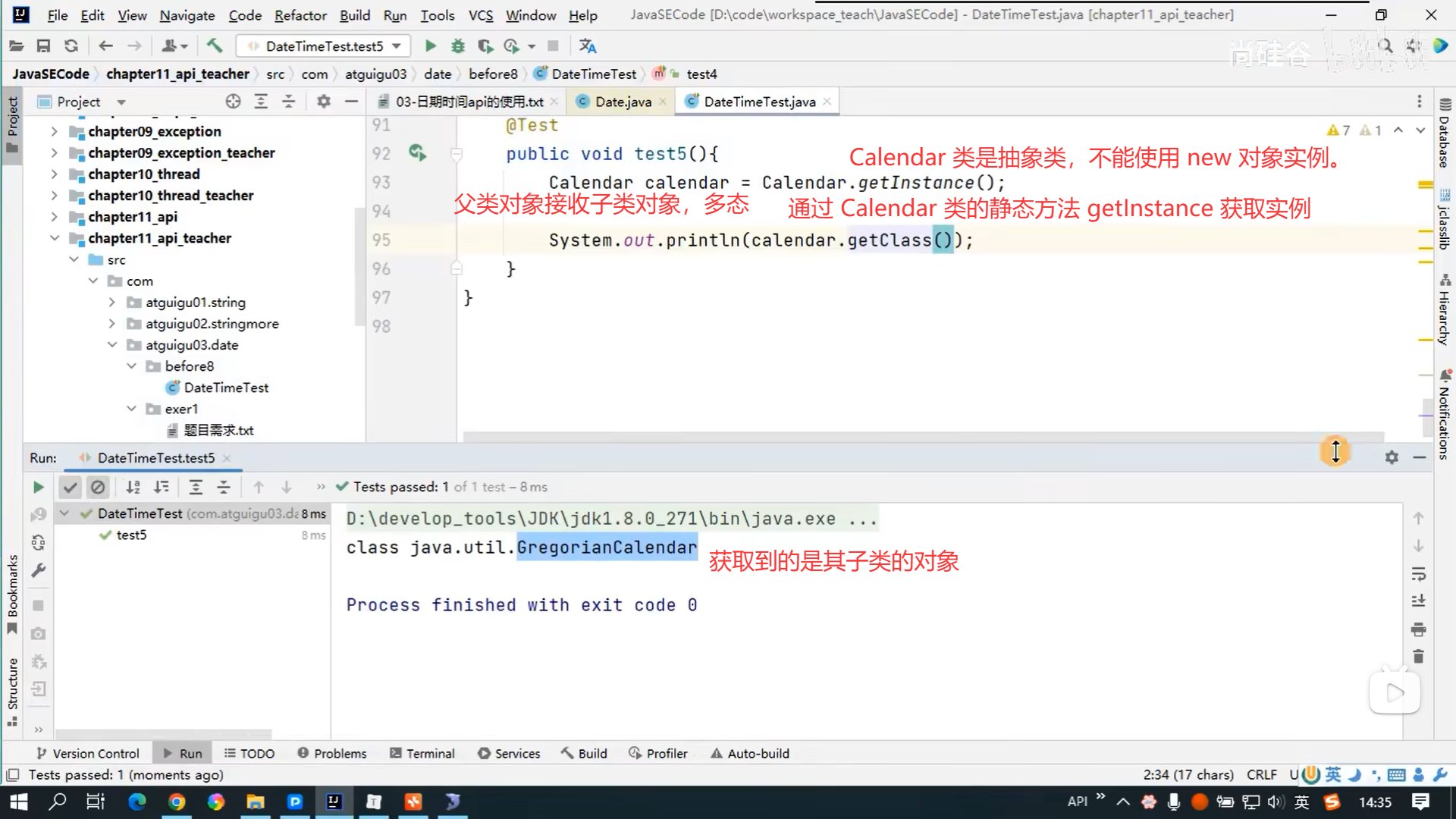Image resolution: width=1456 pixels, height=819 pixels.
Task: Open the Refactor menu
Action: (300, 15)
